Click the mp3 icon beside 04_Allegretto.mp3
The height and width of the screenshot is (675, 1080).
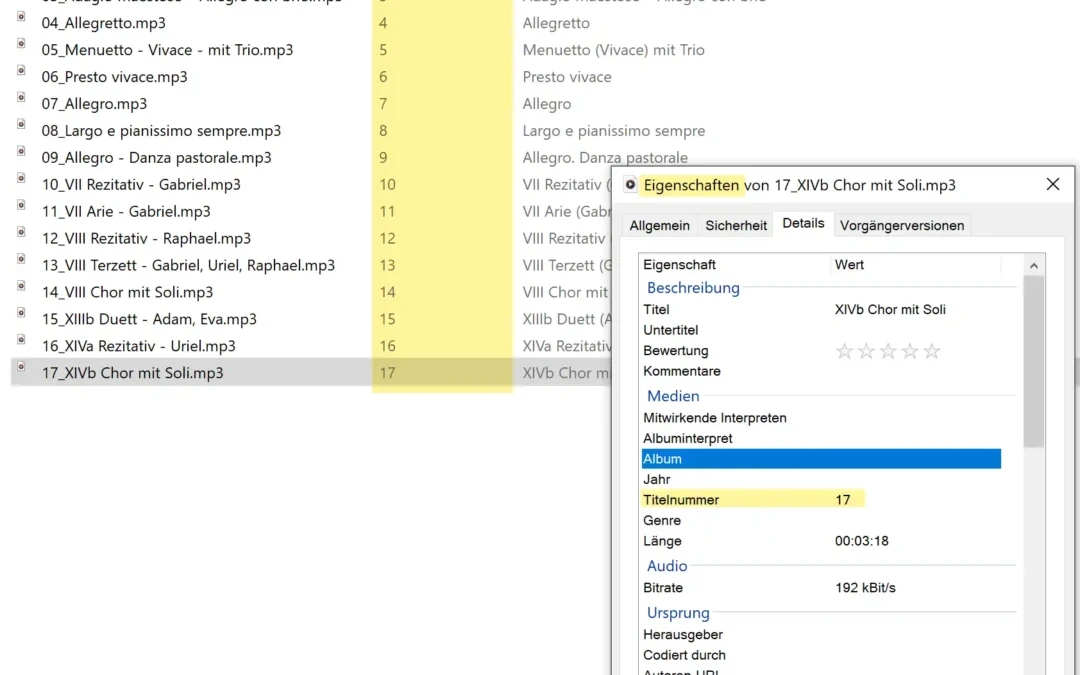point(20,18)
